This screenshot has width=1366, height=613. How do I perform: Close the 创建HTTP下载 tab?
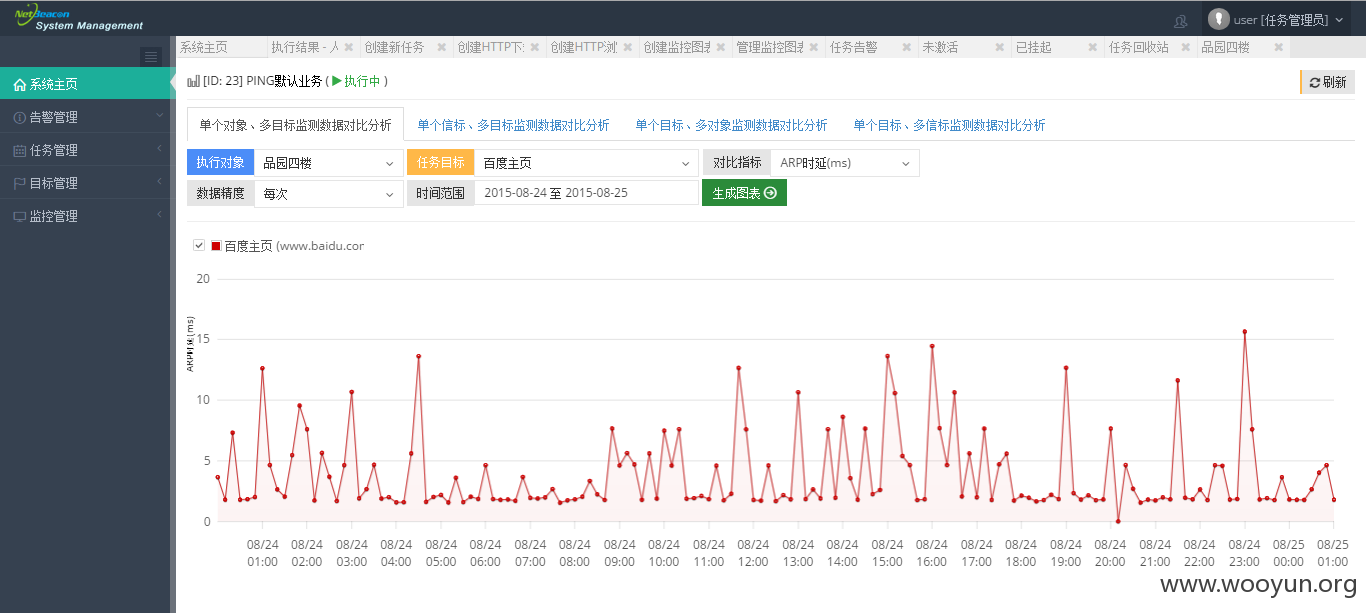point(534,47)
